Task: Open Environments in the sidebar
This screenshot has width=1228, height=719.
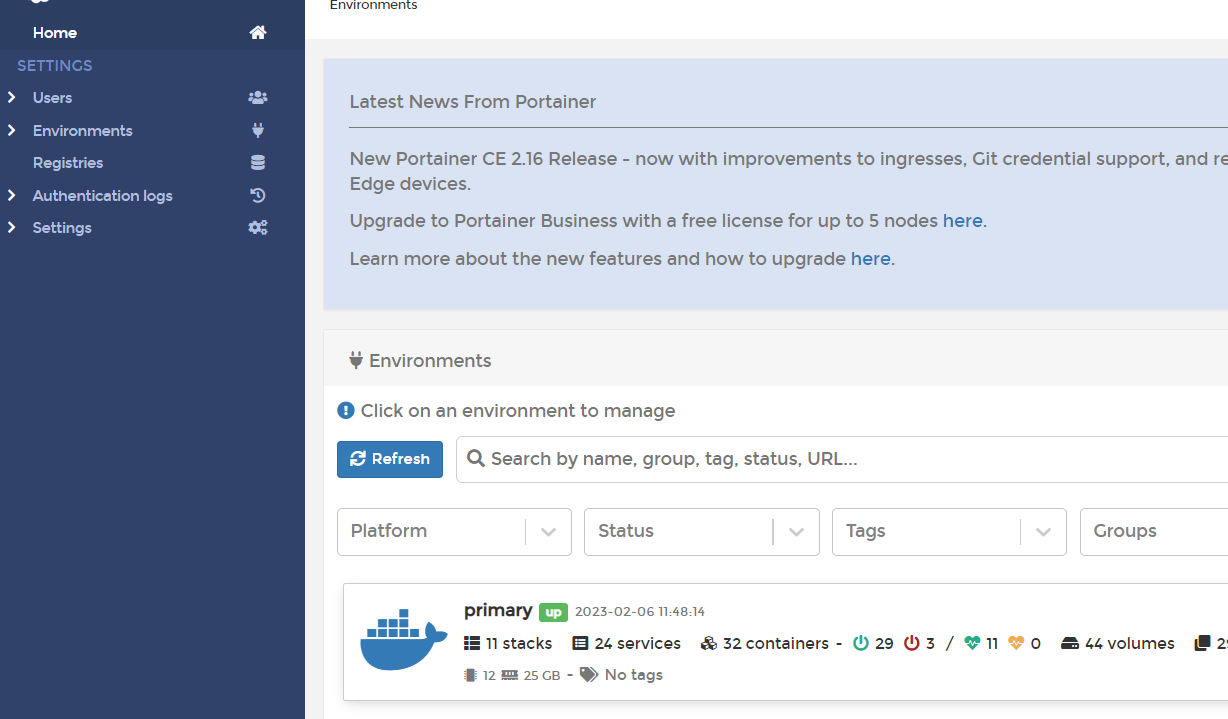Action: click(x=83, y=131)
